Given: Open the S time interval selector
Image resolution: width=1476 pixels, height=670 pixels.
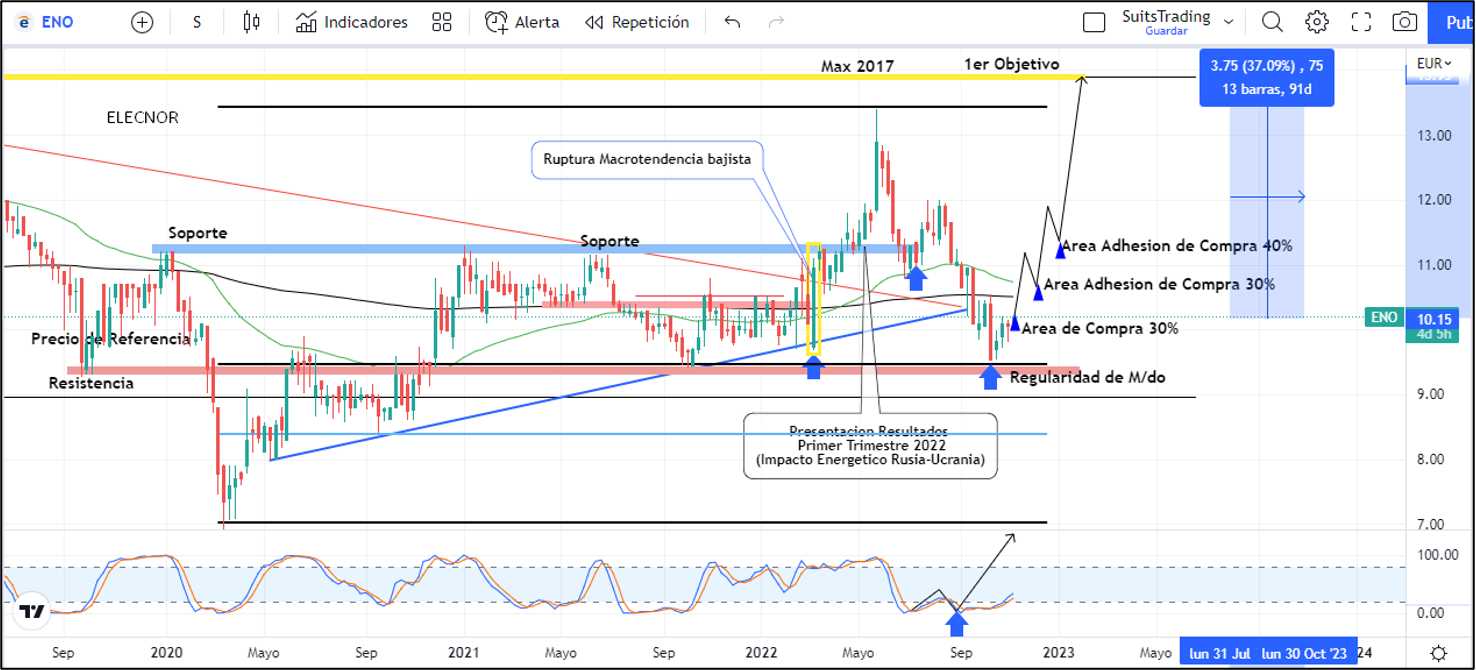Looking at the screenshot, I should tap(197, 22).
